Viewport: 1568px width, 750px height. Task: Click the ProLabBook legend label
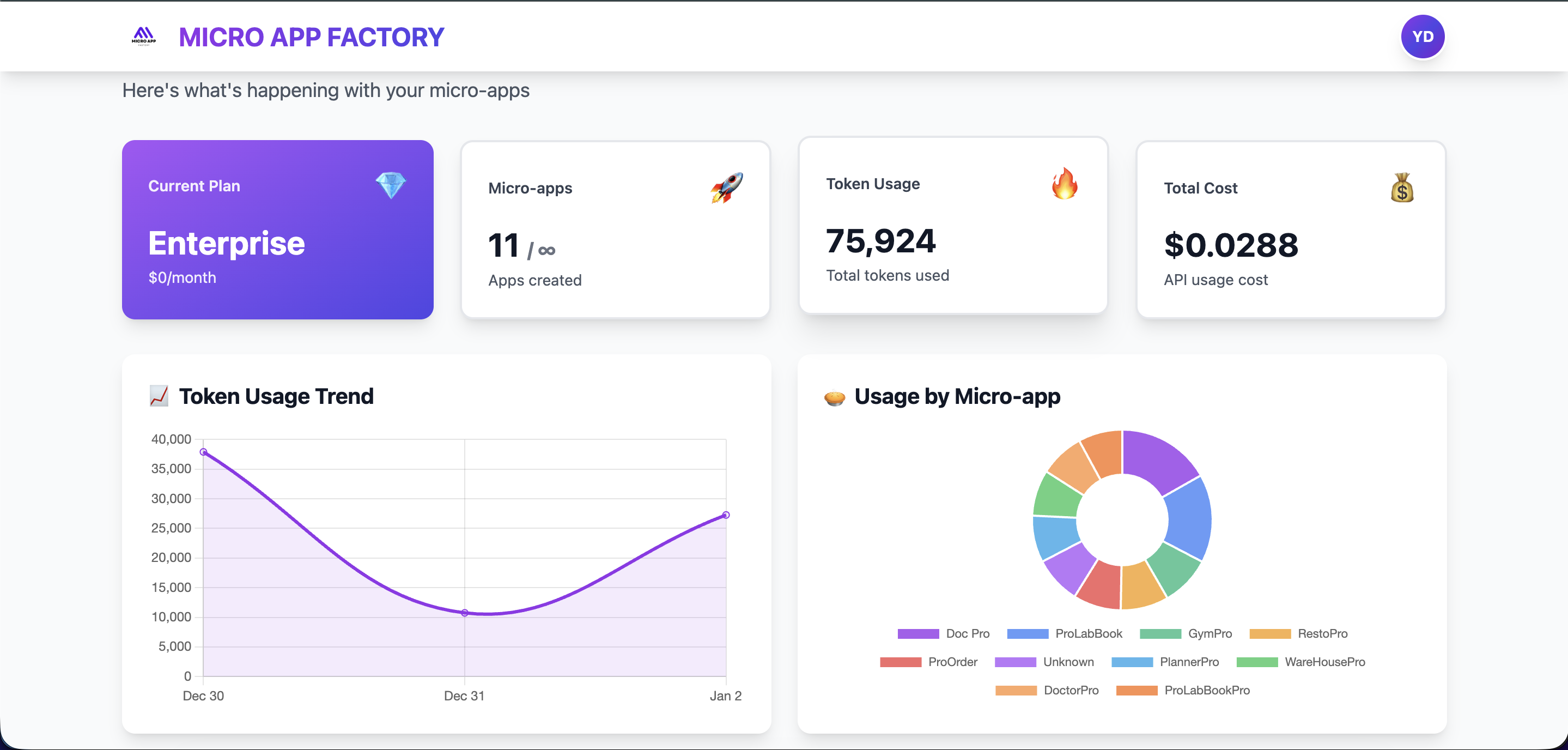pyautogui.click(x=1089, y=633)
